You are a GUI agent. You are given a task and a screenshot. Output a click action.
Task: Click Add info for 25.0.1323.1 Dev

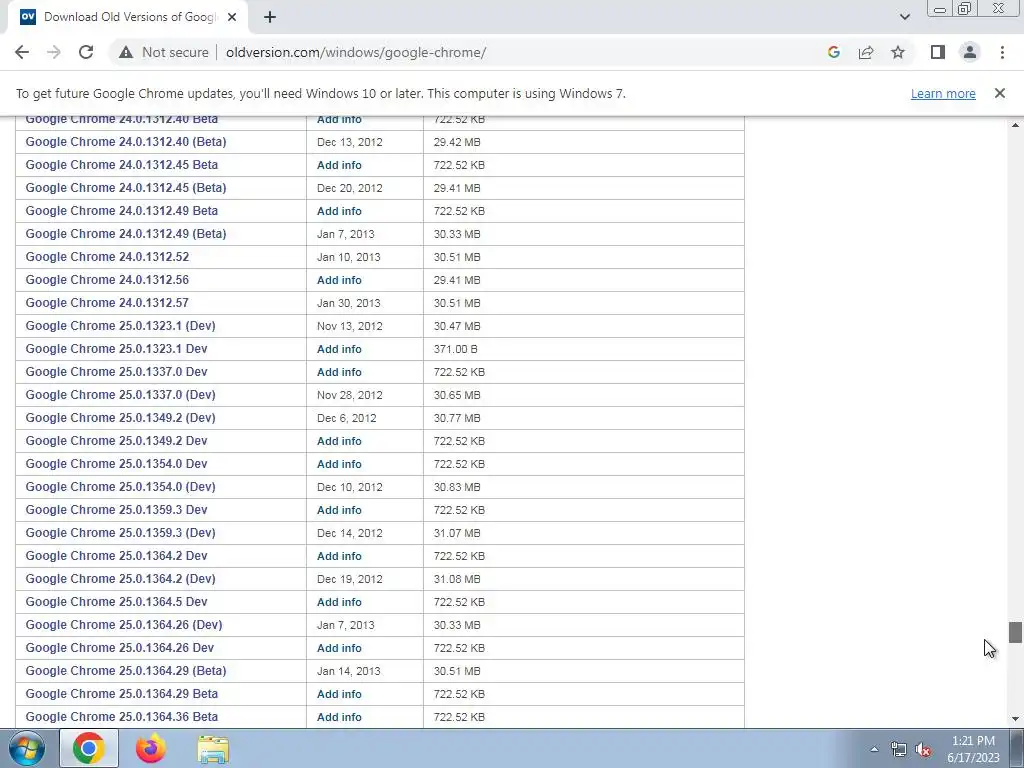[339, 349]
